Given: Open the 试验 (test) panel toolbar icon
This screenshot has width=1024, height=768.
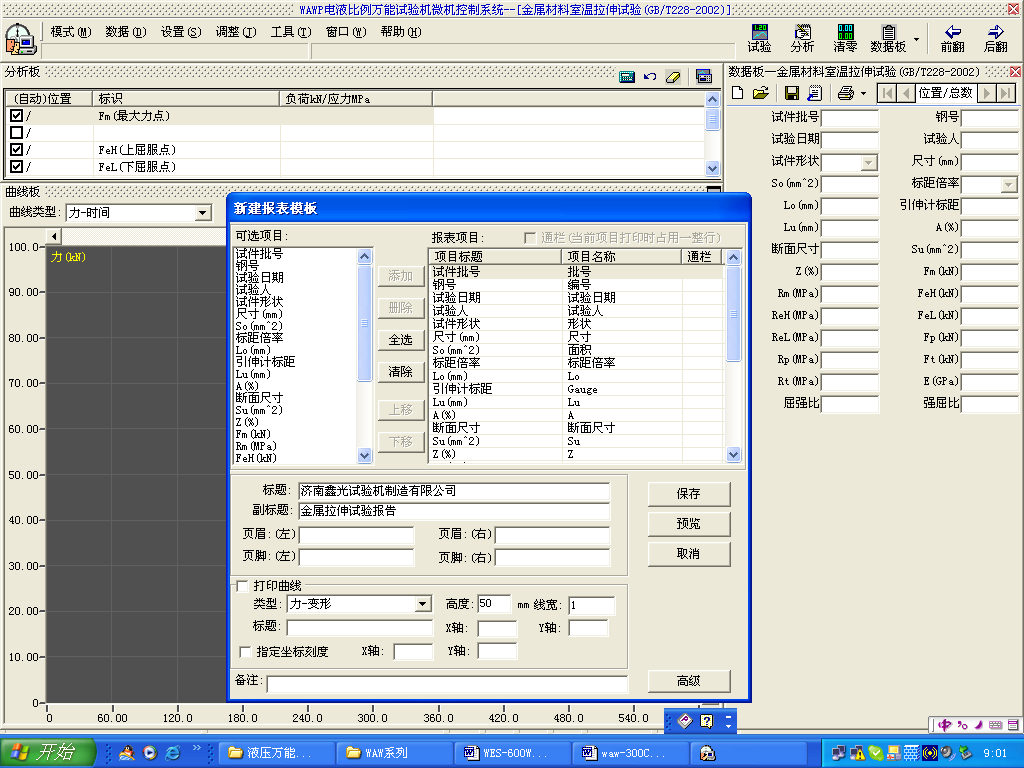Looking at the screenshot, I should pyautogui.click(x=759, y=39).
